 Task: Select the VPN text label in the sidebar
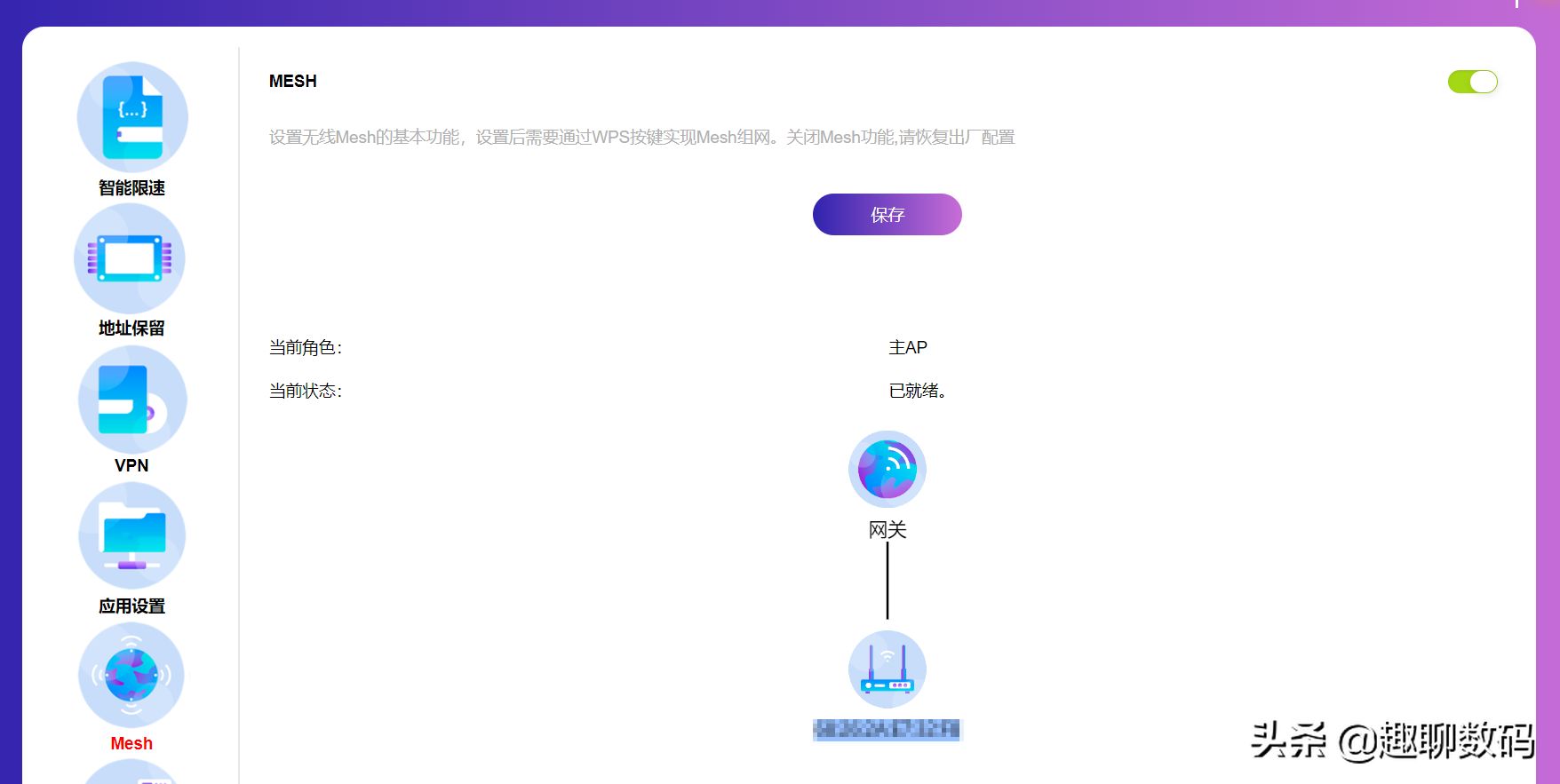click(131, 465)
